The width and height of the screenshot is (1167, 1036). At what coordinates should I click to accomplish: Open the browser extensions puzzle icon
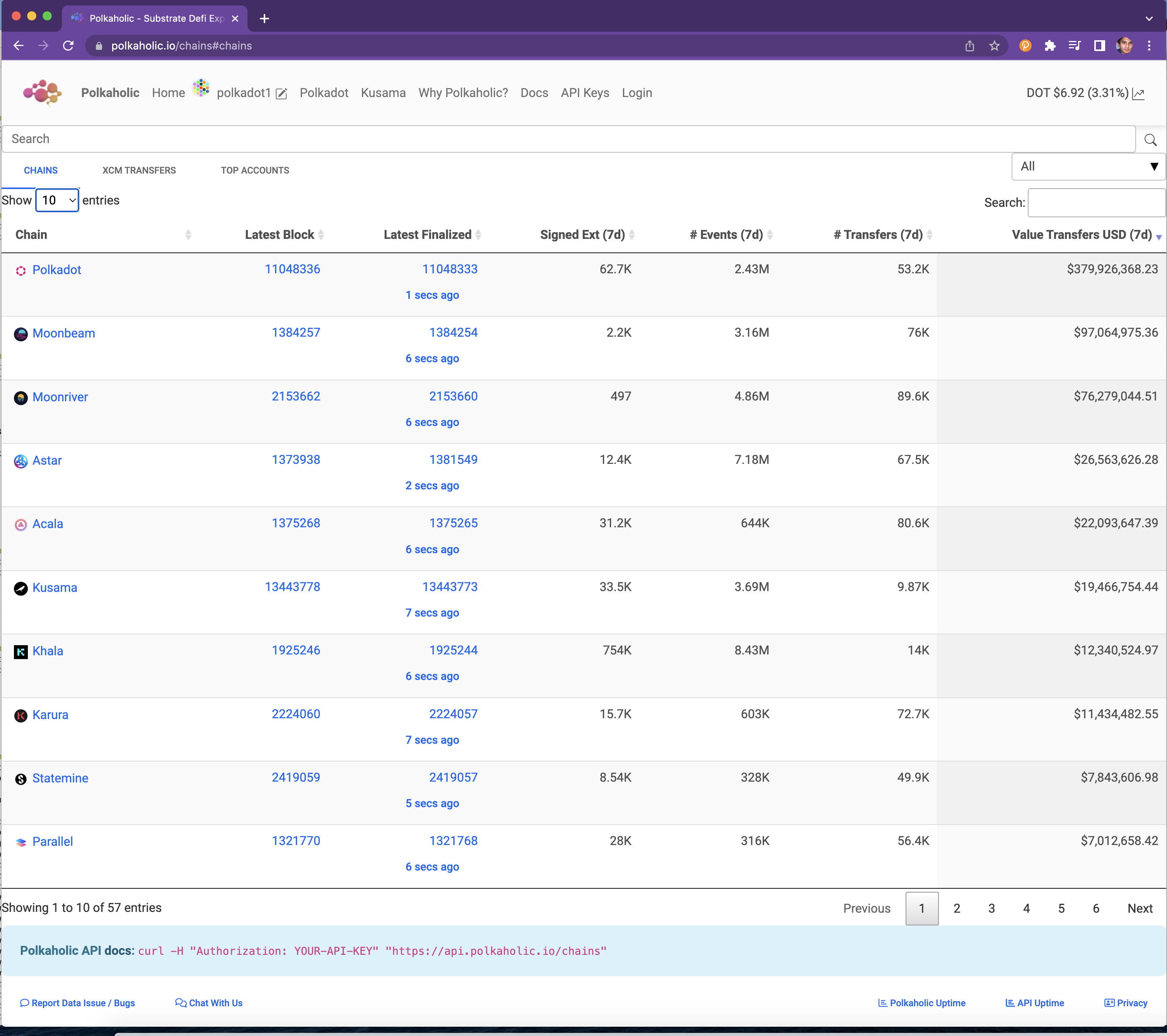[x=1050, y=46]
